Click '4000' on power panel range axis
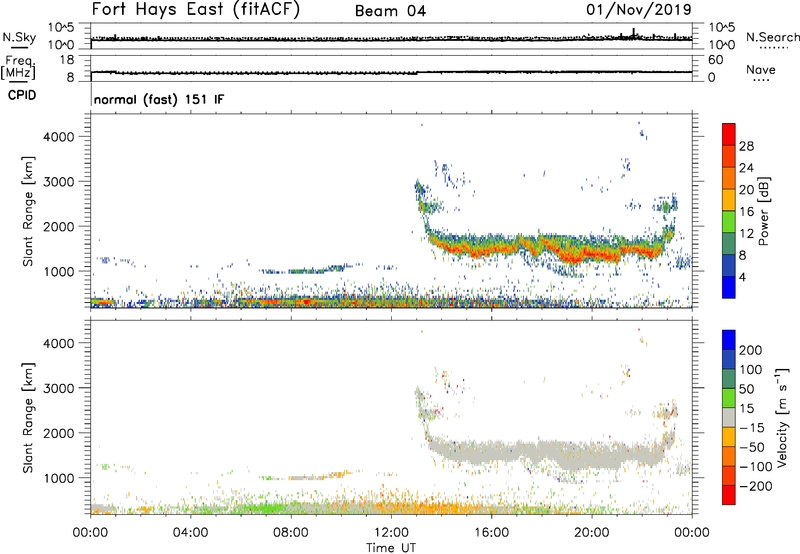Viewport: 800px width, 554px height. 59,137
